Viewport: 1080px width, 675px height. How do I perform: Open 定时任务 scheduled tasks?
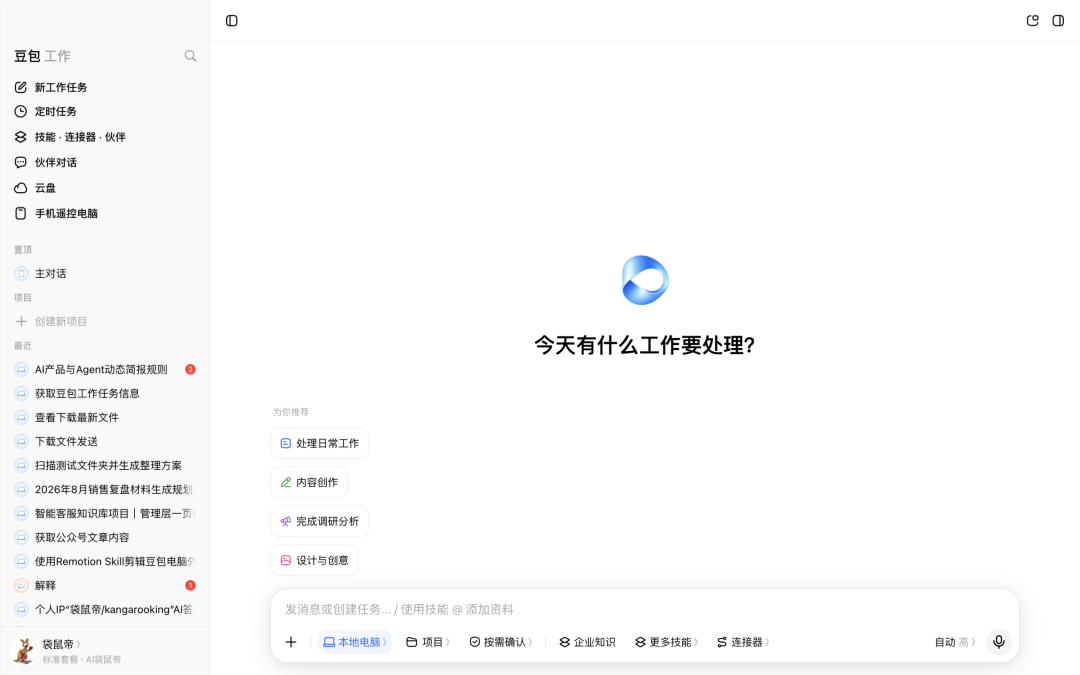(x=105, y=112)
